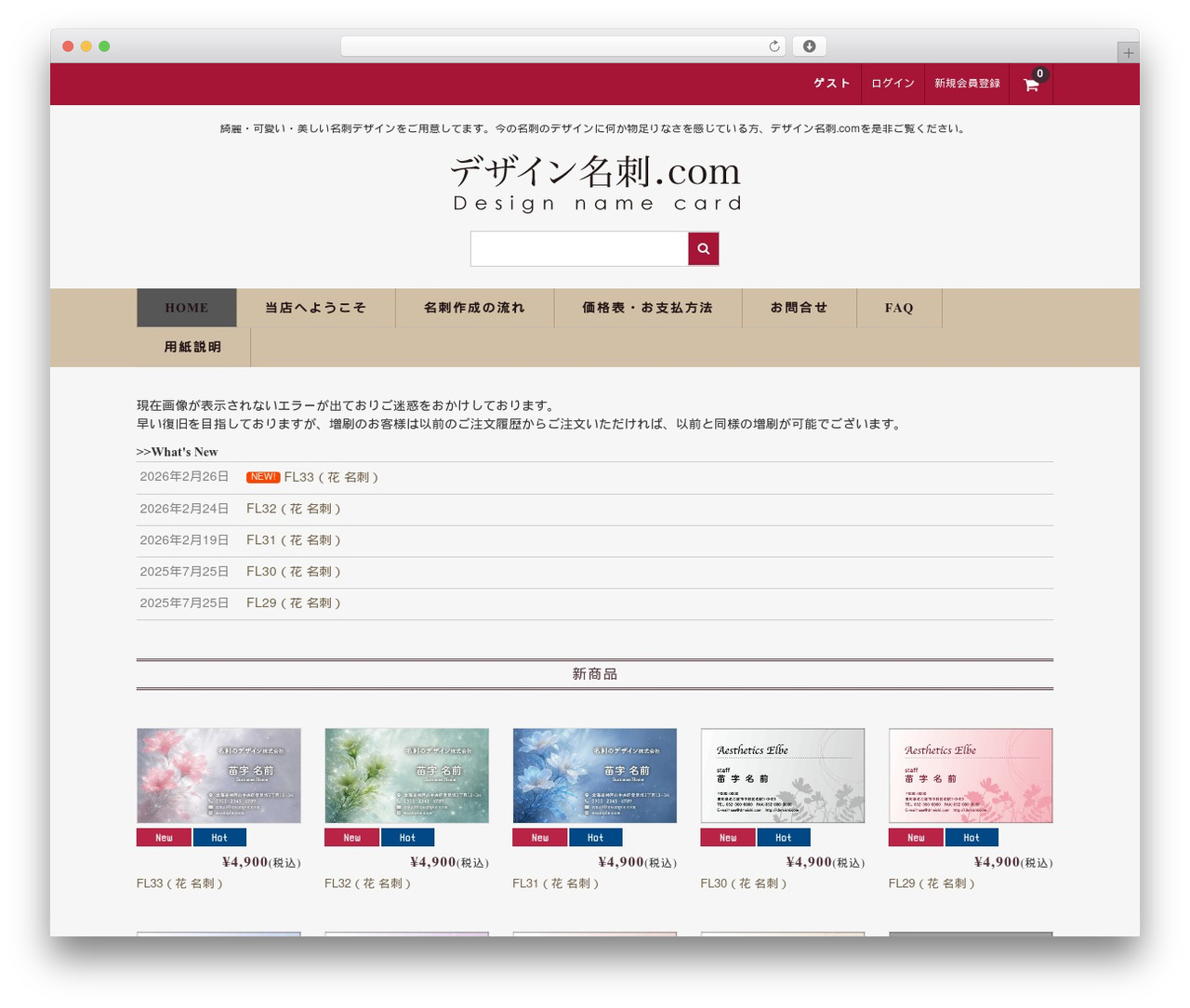Open FL33 ( 花 名刺 ) product title link

tap(179, 883)
